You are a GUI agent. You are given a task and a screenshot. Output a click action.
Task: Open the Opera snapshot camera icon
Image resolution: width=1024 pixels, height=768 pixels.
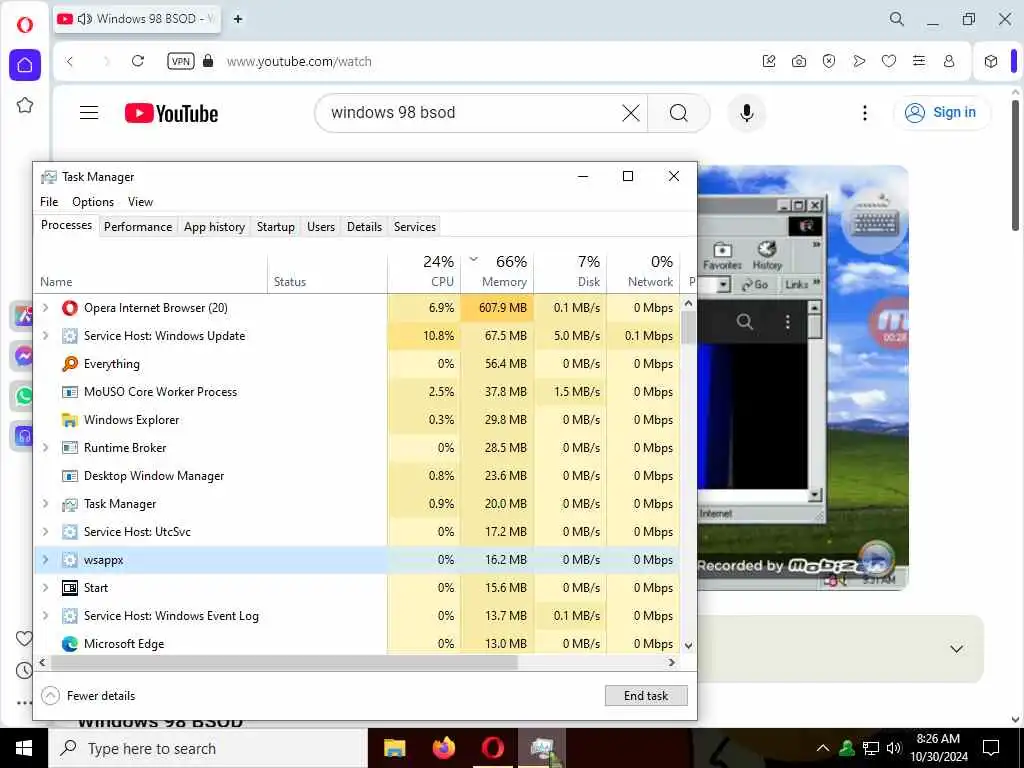point(799,61)
